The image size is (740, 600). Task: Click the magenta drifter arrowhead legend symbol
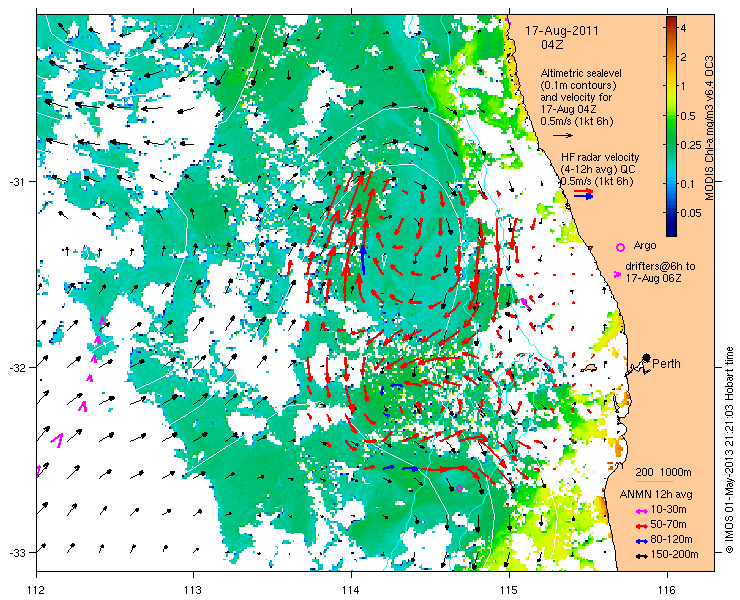click(x=617, y=274)
